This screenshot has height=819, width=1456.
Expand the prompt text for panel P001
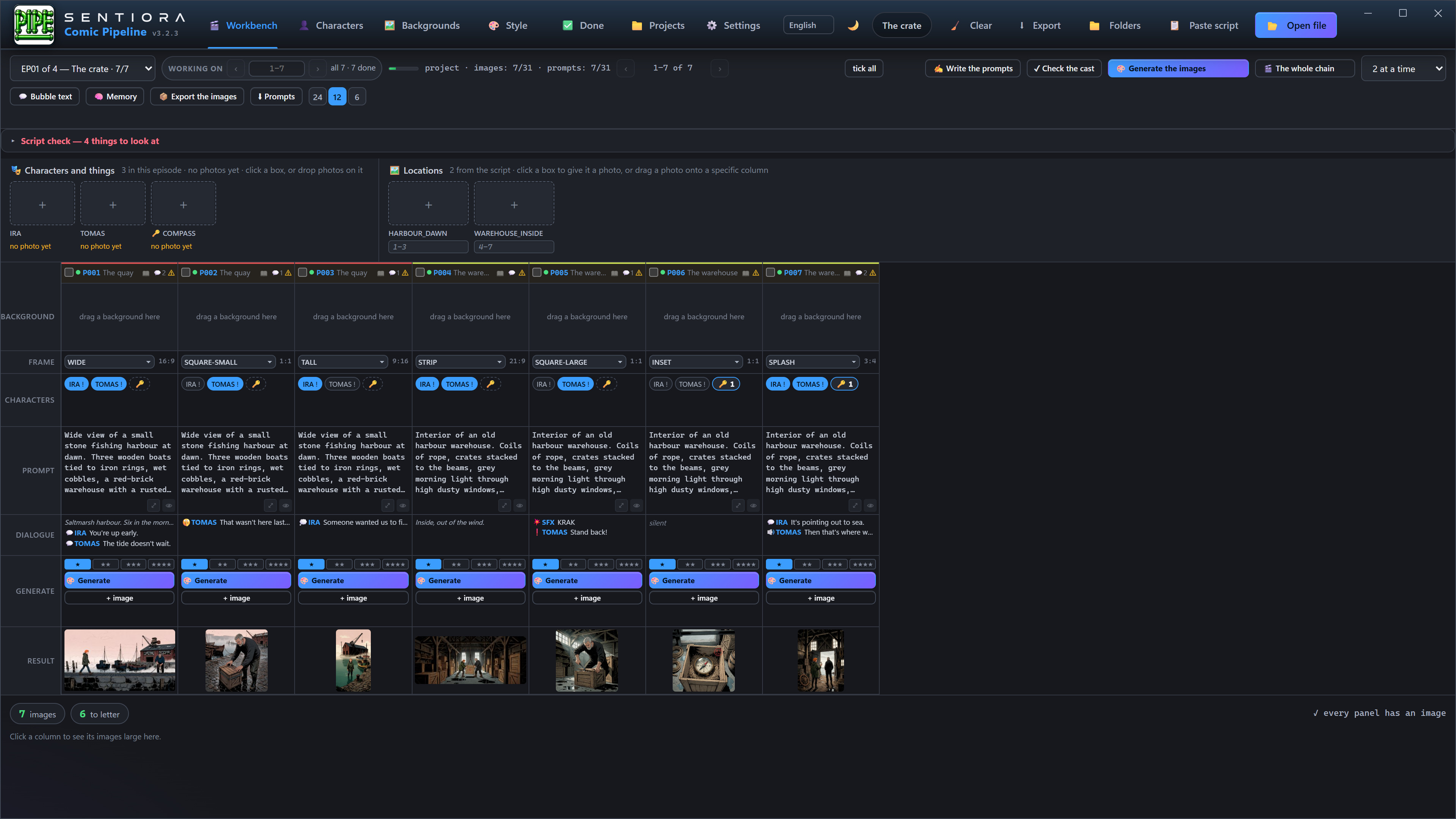[x=153, y=505]
